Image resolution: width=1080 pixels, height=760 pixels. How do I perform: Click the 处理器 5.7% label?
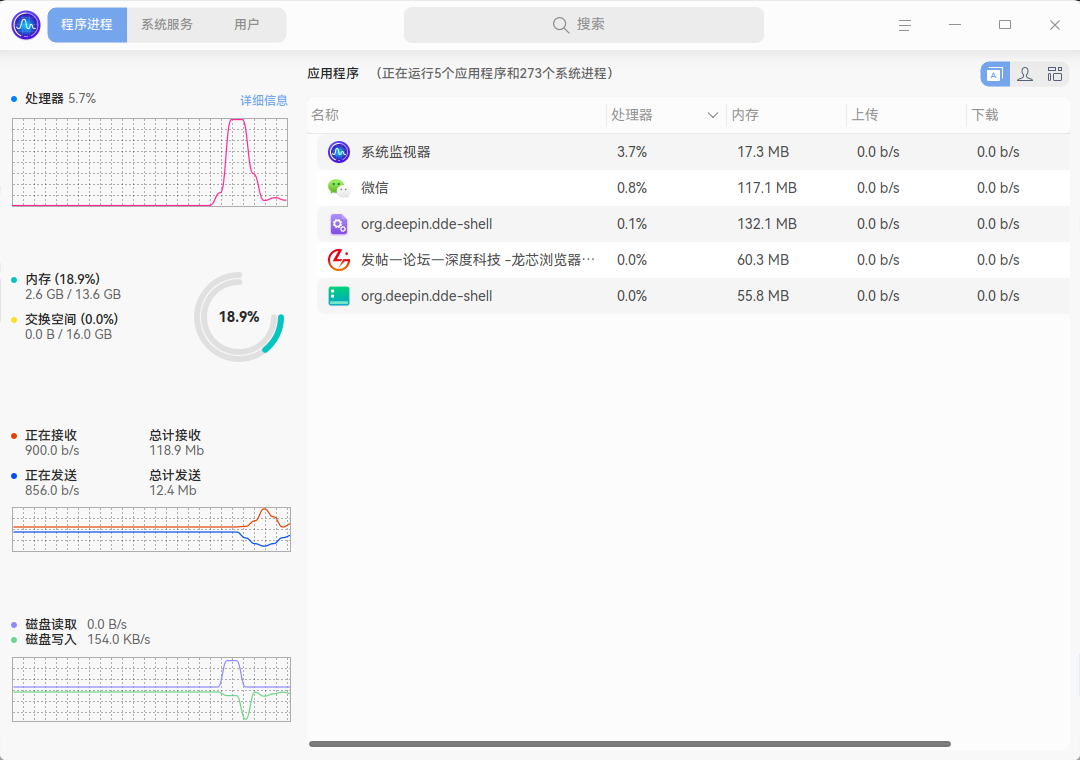[61, 99]
